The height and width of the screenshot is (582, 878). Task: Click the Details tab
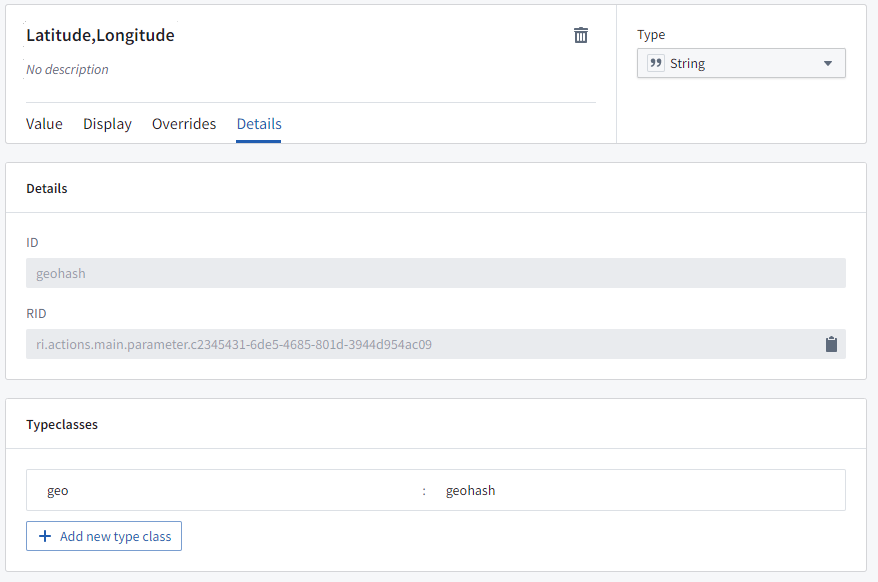point(258,123)
